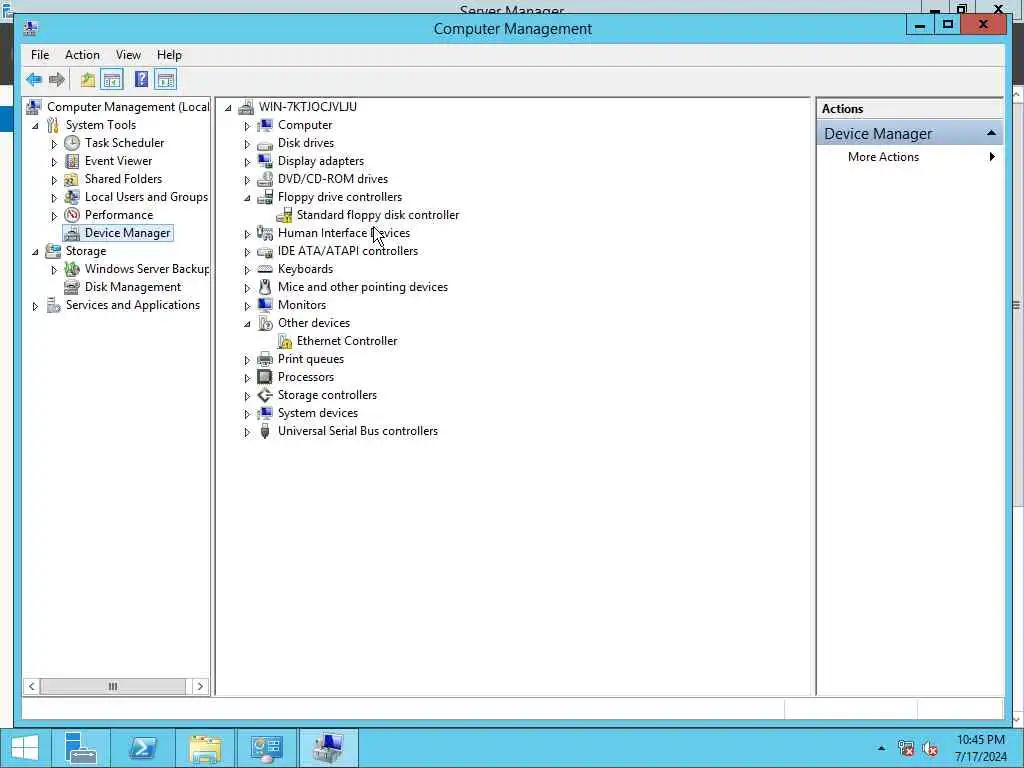Collapse the Other devices category

pyautogui.click(x=247, y=324)
